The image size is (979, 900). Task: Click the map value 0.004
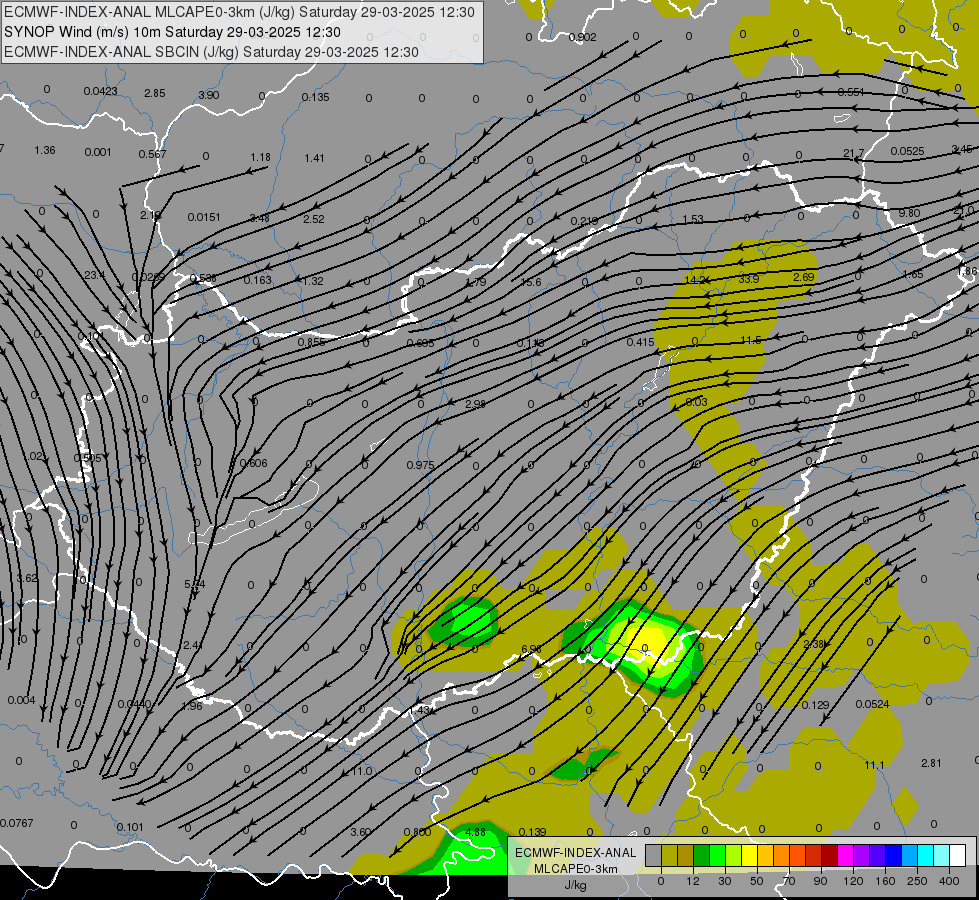[21, 700]
